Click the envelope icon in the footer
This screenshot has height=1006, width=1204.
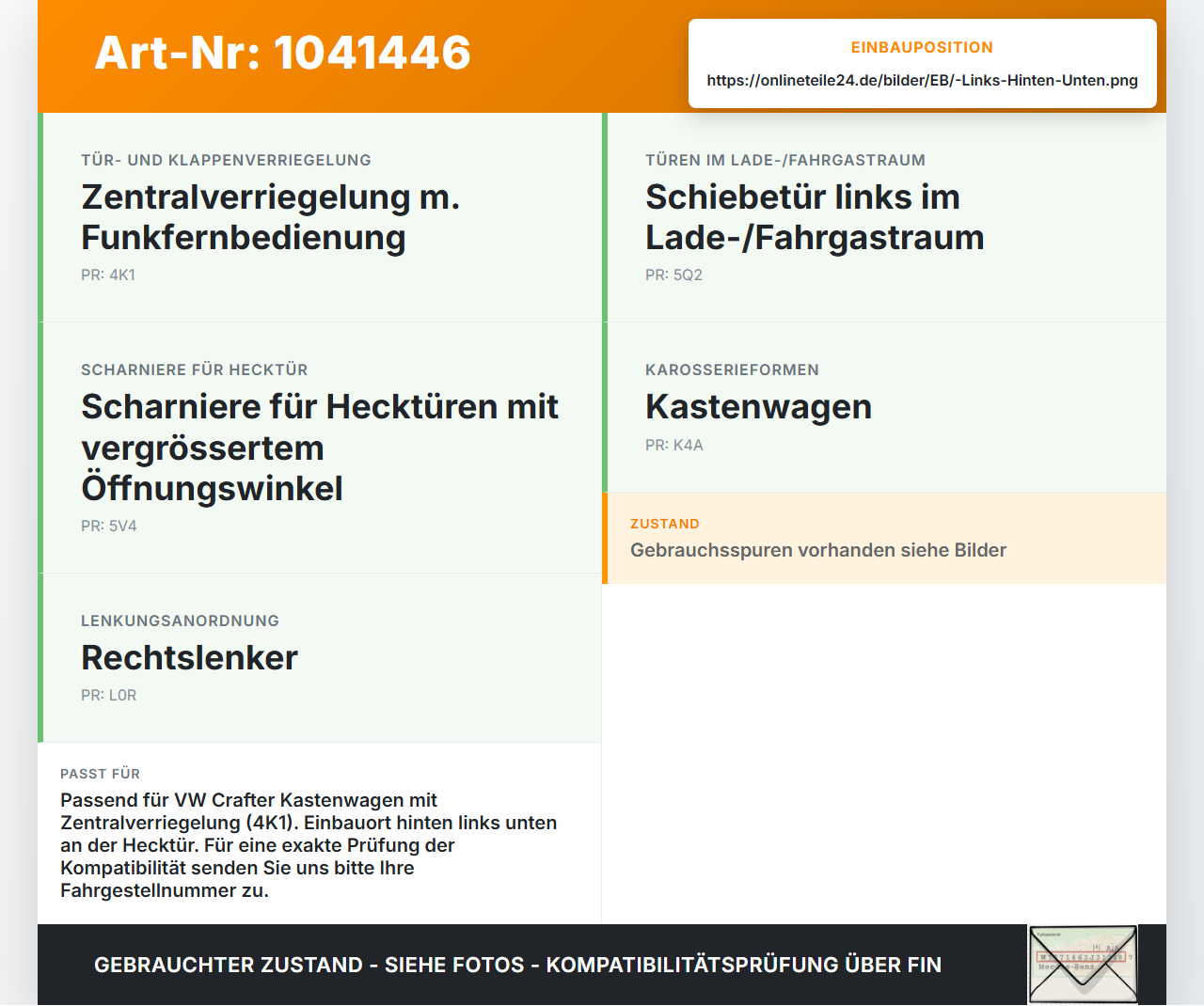[1083, 965]
